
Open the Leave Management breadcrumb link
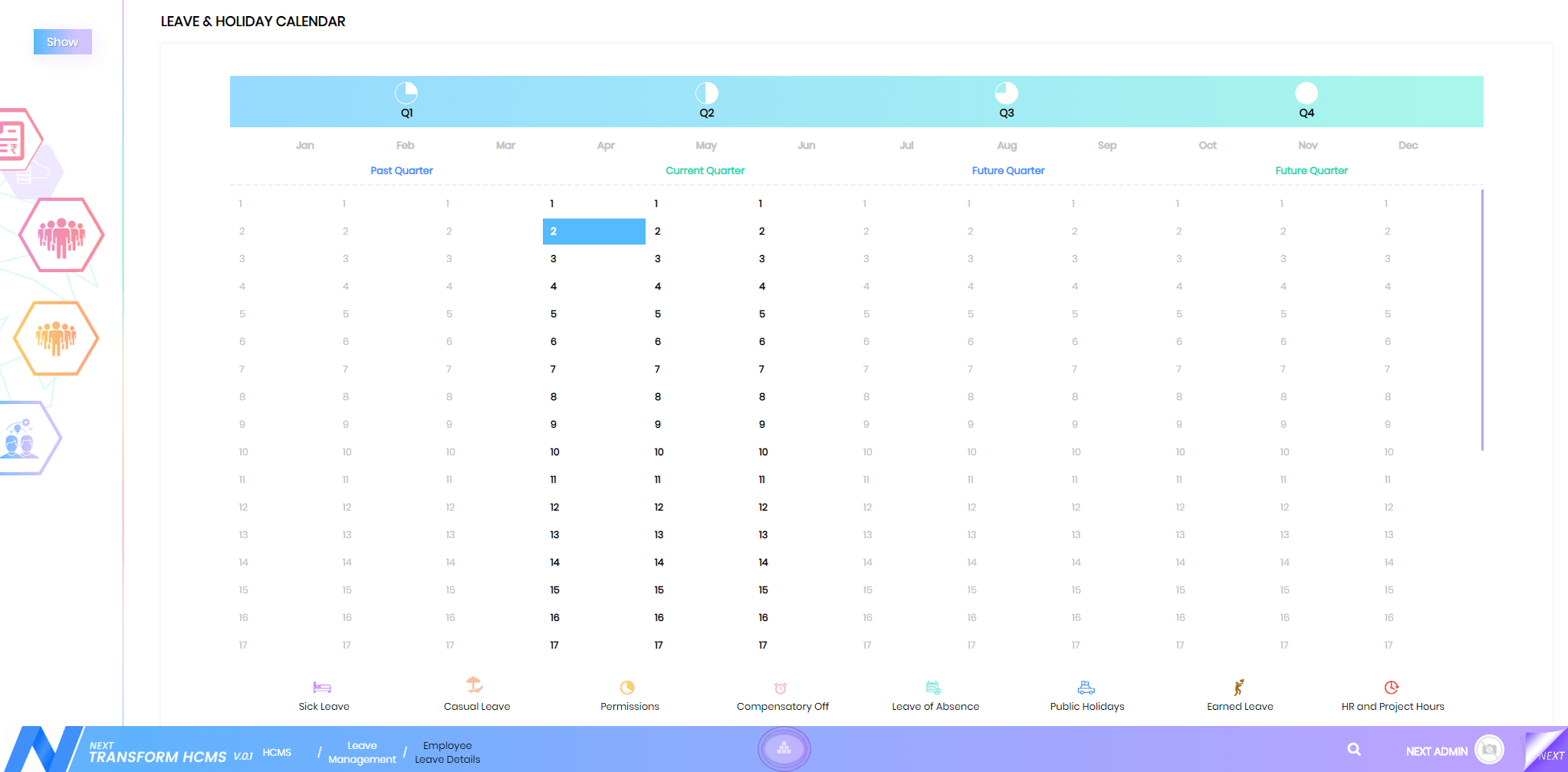pos(362,752)
